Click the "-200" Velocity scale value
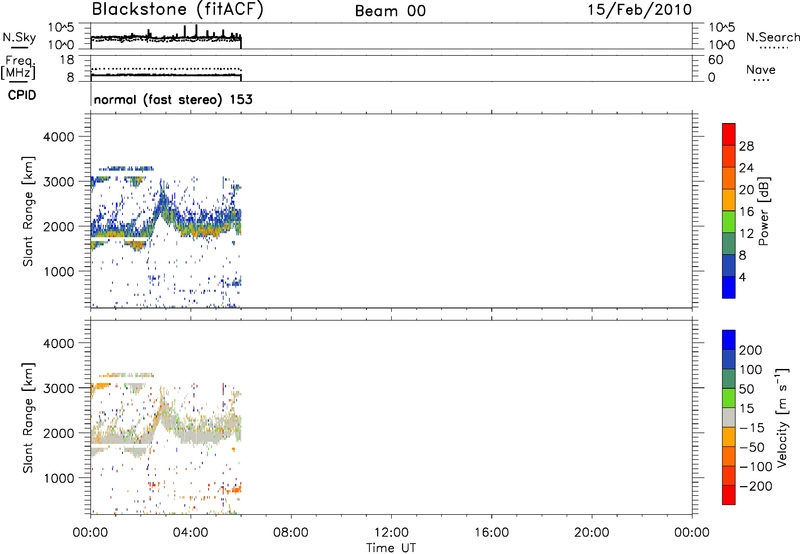 [756, 486]
